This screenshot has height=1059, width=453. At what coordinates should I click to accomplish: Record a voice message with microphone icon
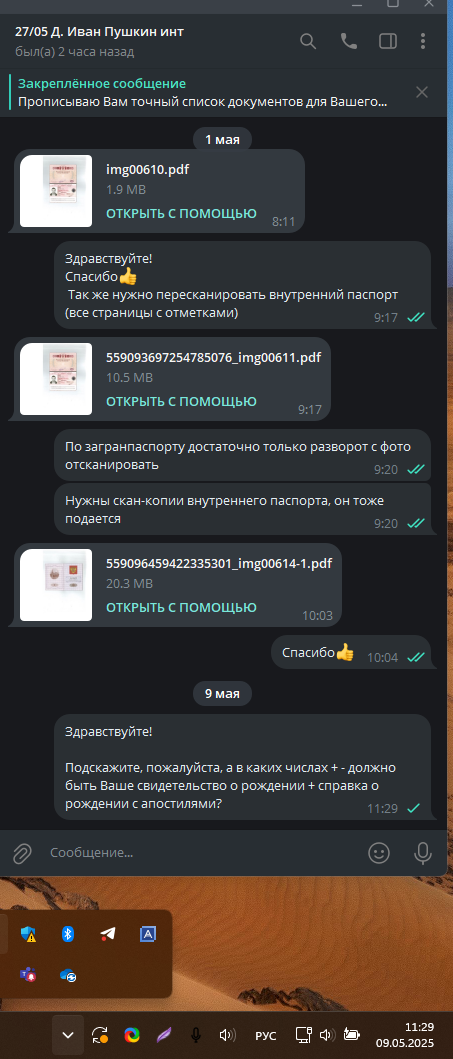click(x=423, y=853)
